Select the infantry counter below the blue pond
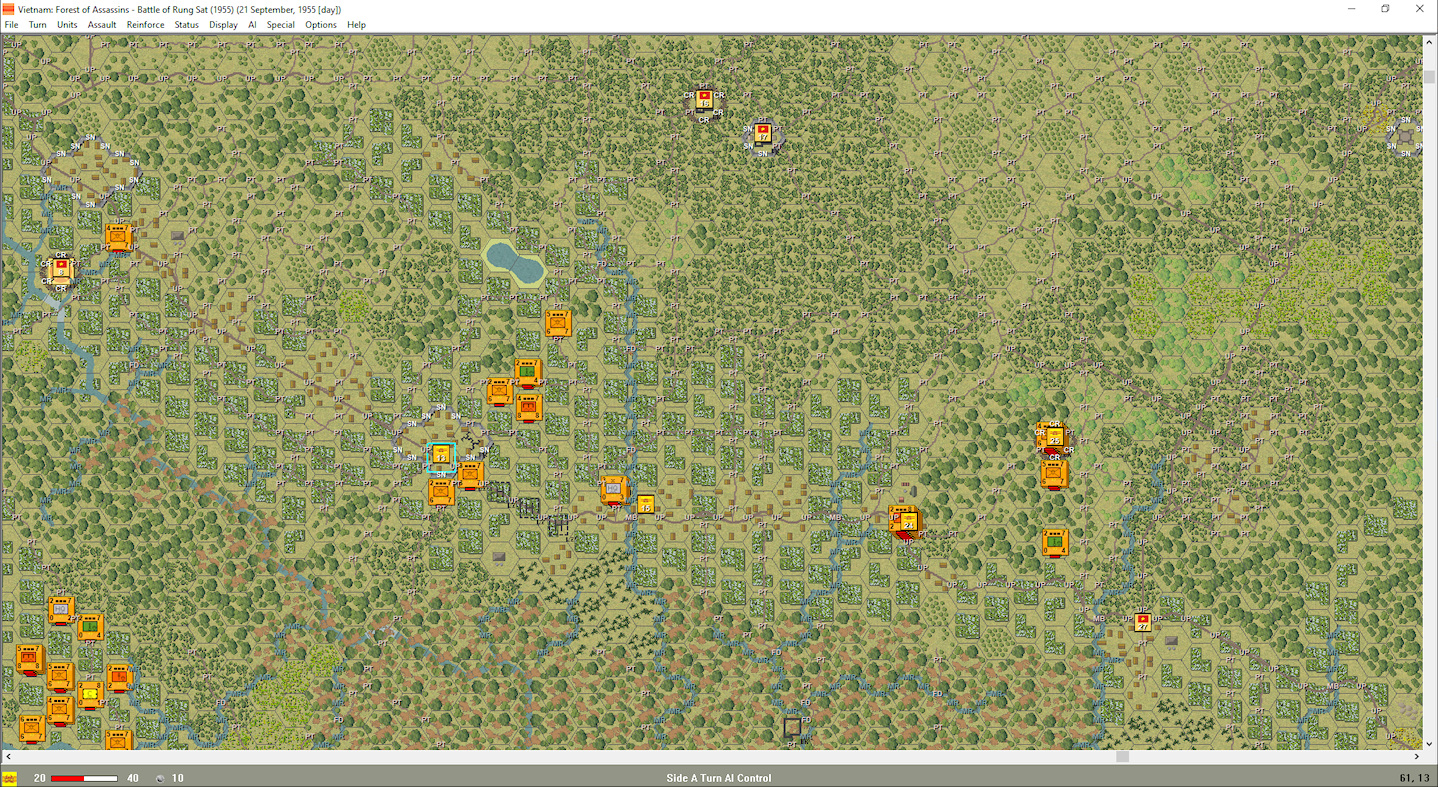 (x=558, y=322)
